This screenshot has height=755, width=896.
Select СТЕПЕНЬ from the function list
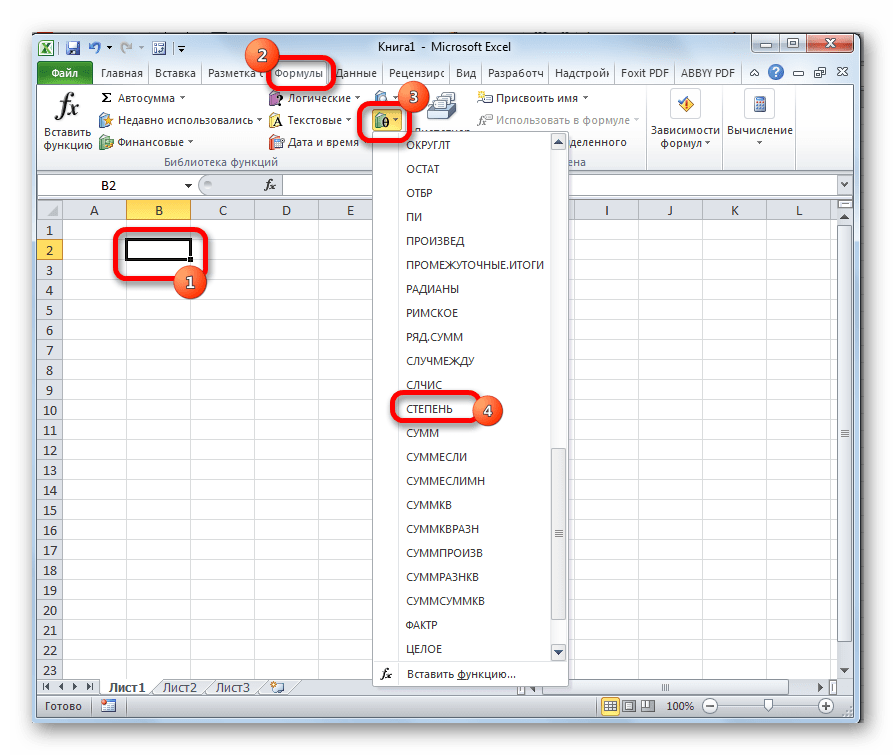[429, 409]
